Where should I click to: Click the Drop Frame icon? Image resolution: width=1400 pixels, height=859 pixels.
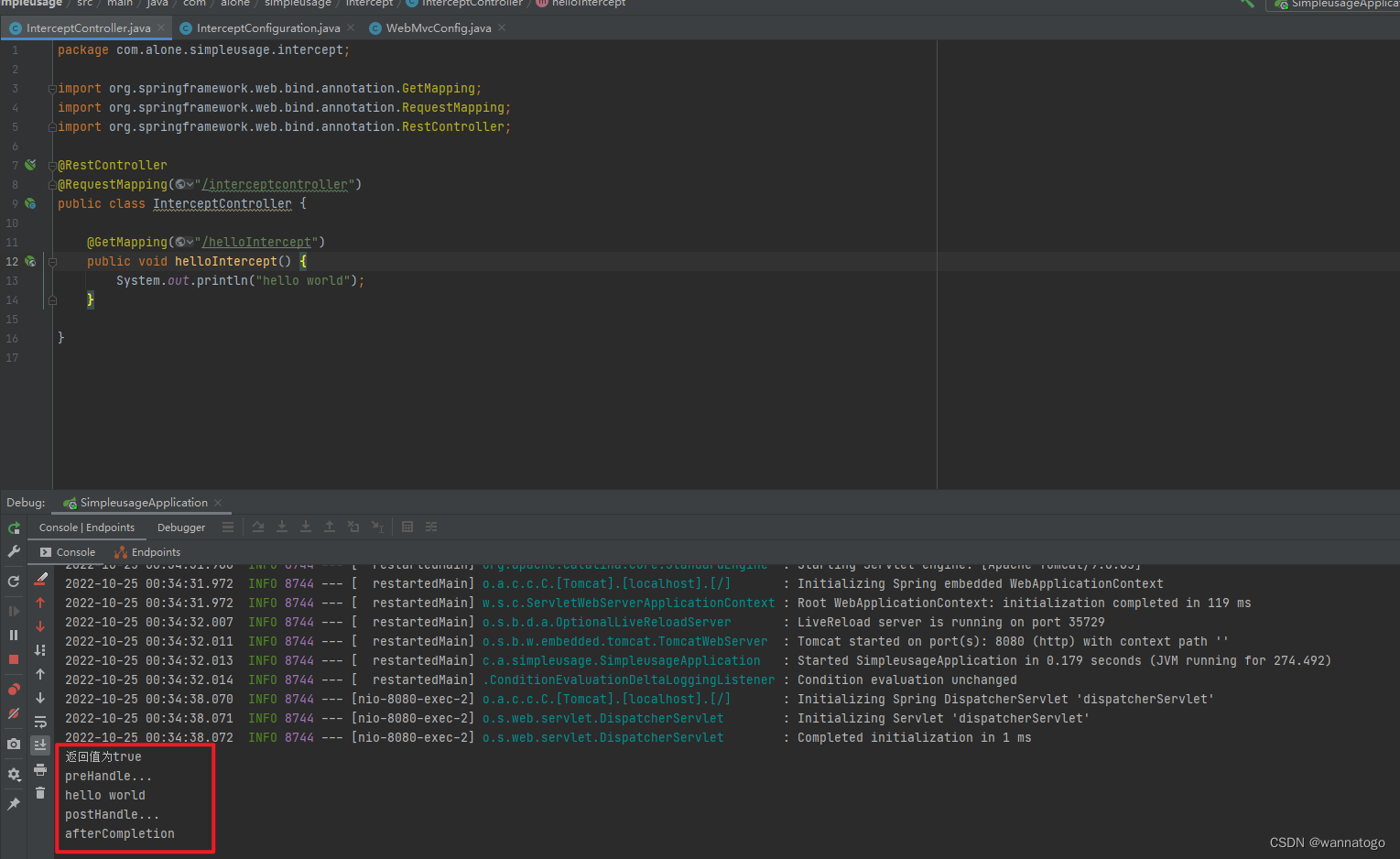pos(353,527)
